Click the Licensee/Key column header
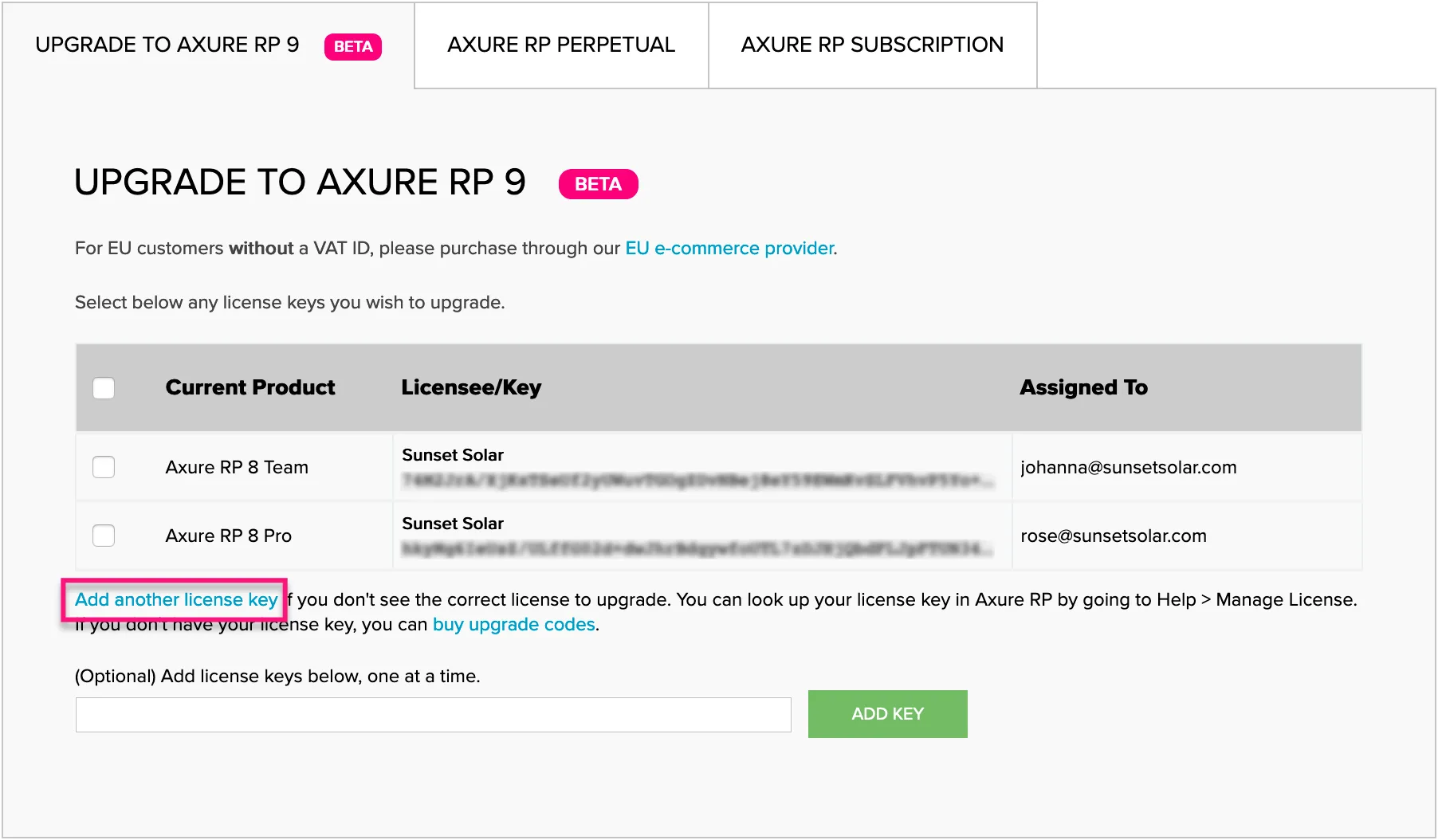This screenshot has height=840, width=1438. tap(471, 387)
